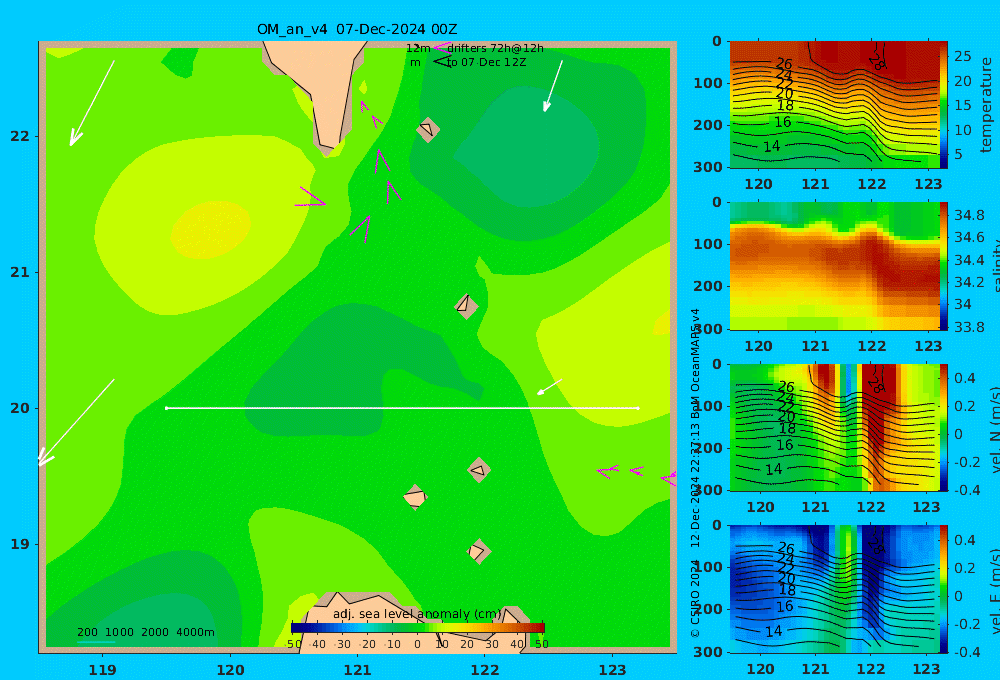Click depth label 300 on the salinity panel

coord(708,329)
